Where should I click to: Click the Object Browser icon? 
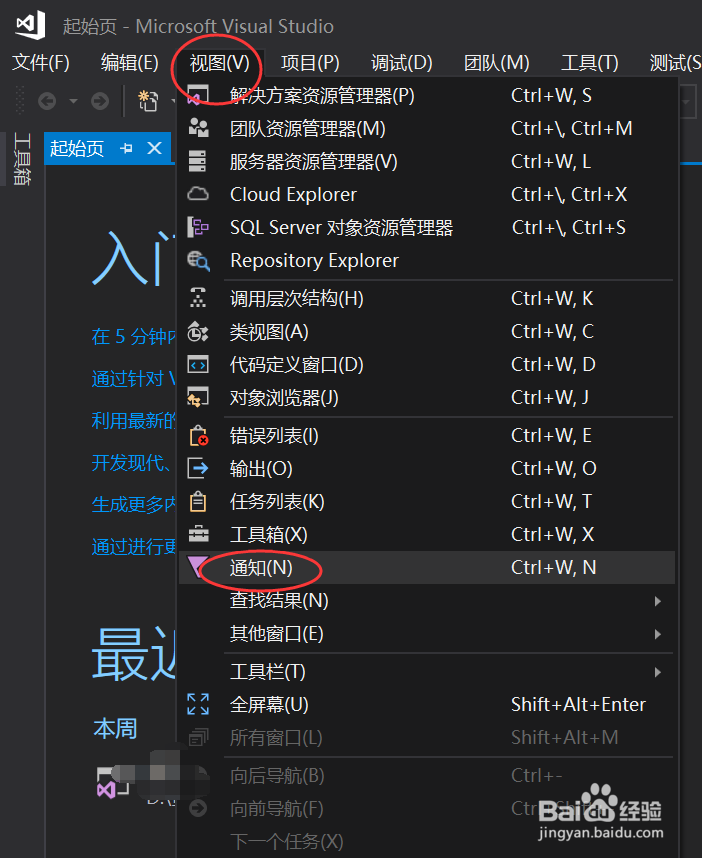tap(198, 397)
